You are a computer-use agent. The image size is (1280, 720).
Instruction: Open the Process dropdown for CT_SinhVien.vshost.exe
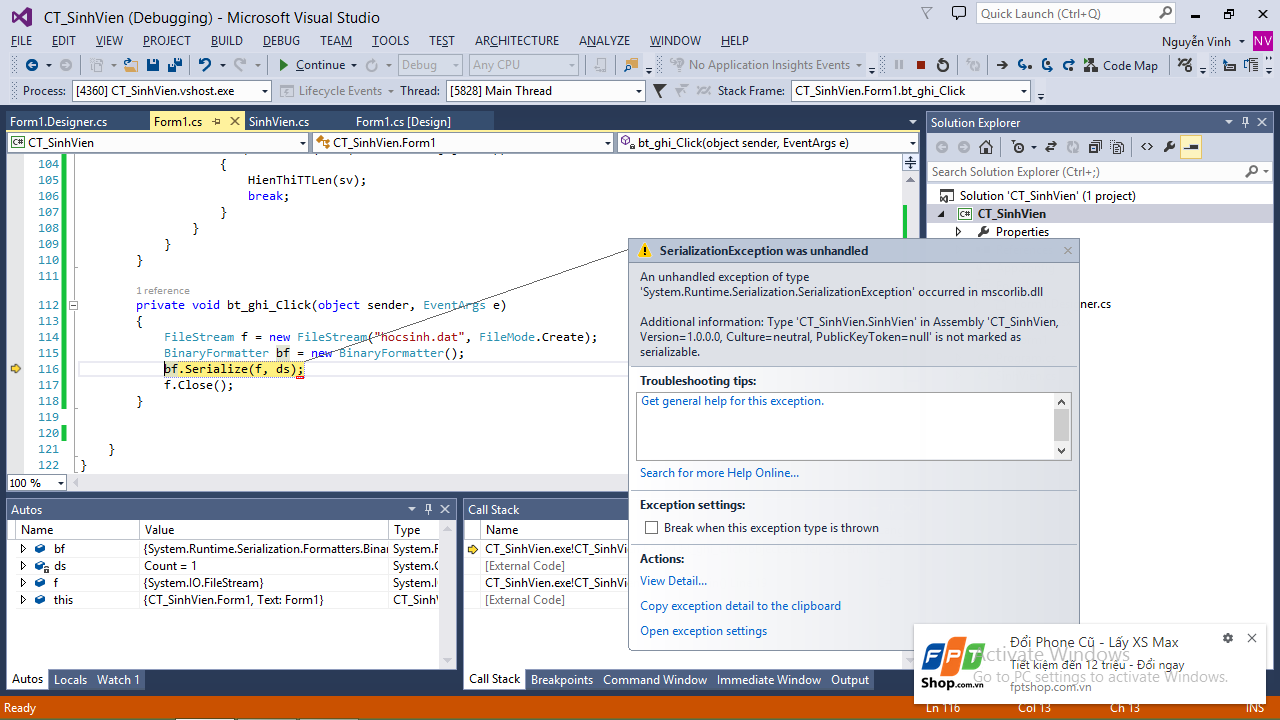pyautogui.click(x=264, y=91)
